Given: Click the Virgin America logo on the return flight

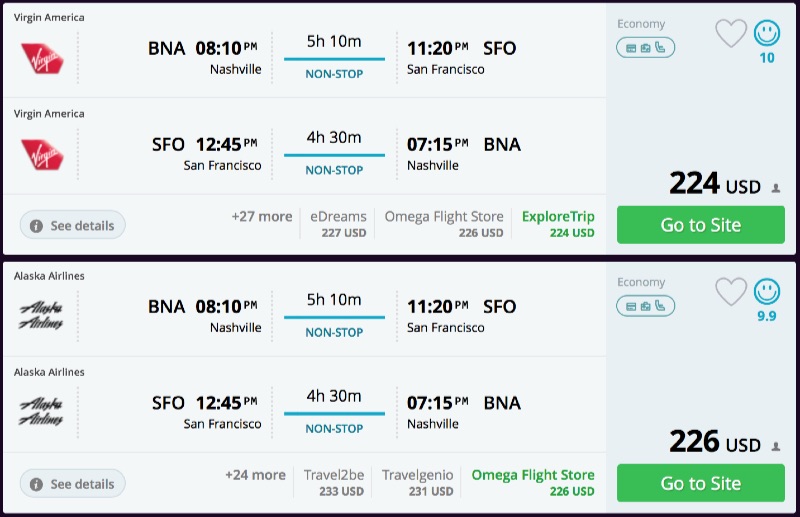Looking at the screenshot, I should pos(42,154).
